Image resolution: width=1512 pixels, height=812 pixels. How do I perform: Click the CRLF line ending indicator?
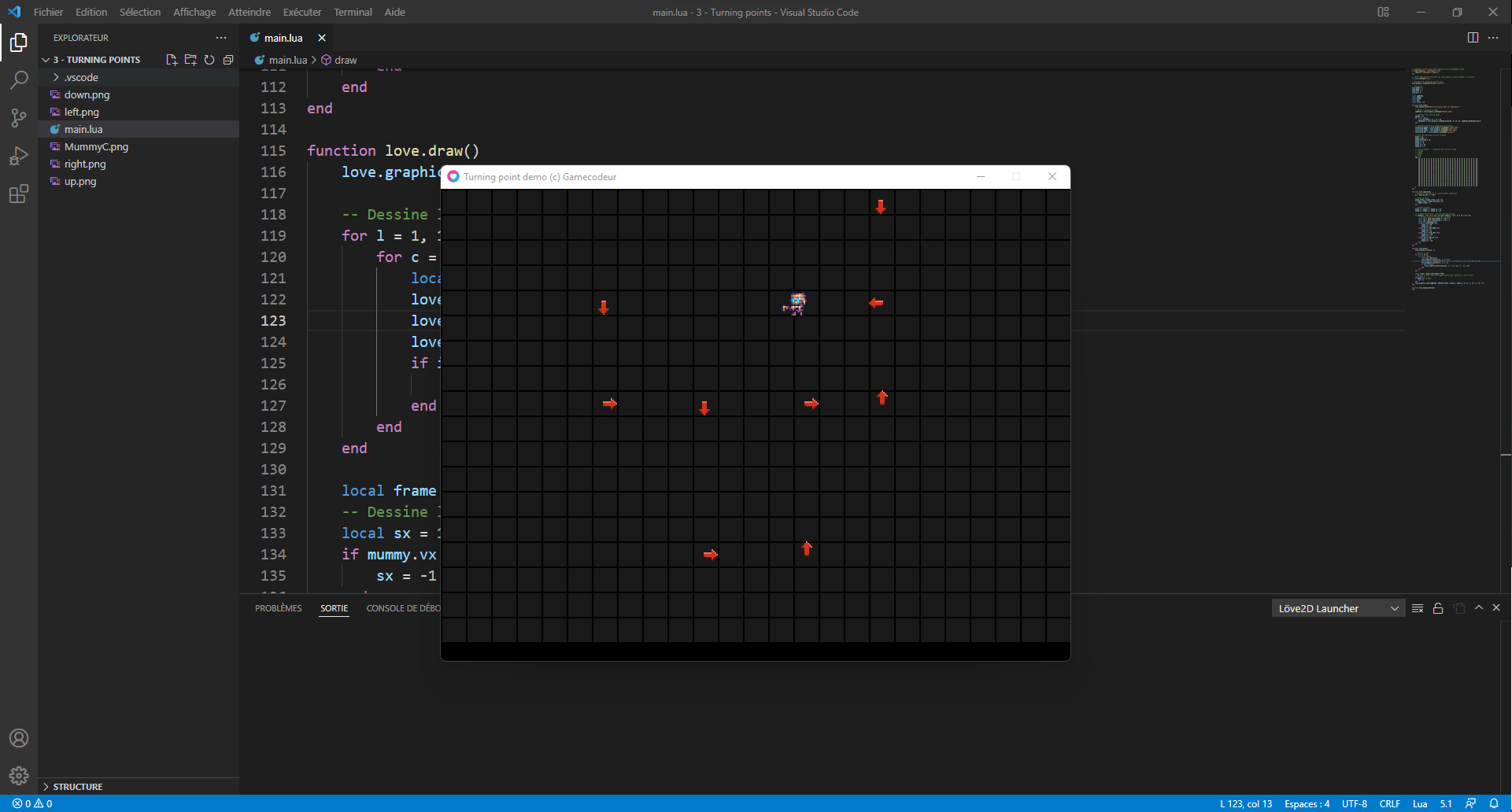pos(1389,803)
